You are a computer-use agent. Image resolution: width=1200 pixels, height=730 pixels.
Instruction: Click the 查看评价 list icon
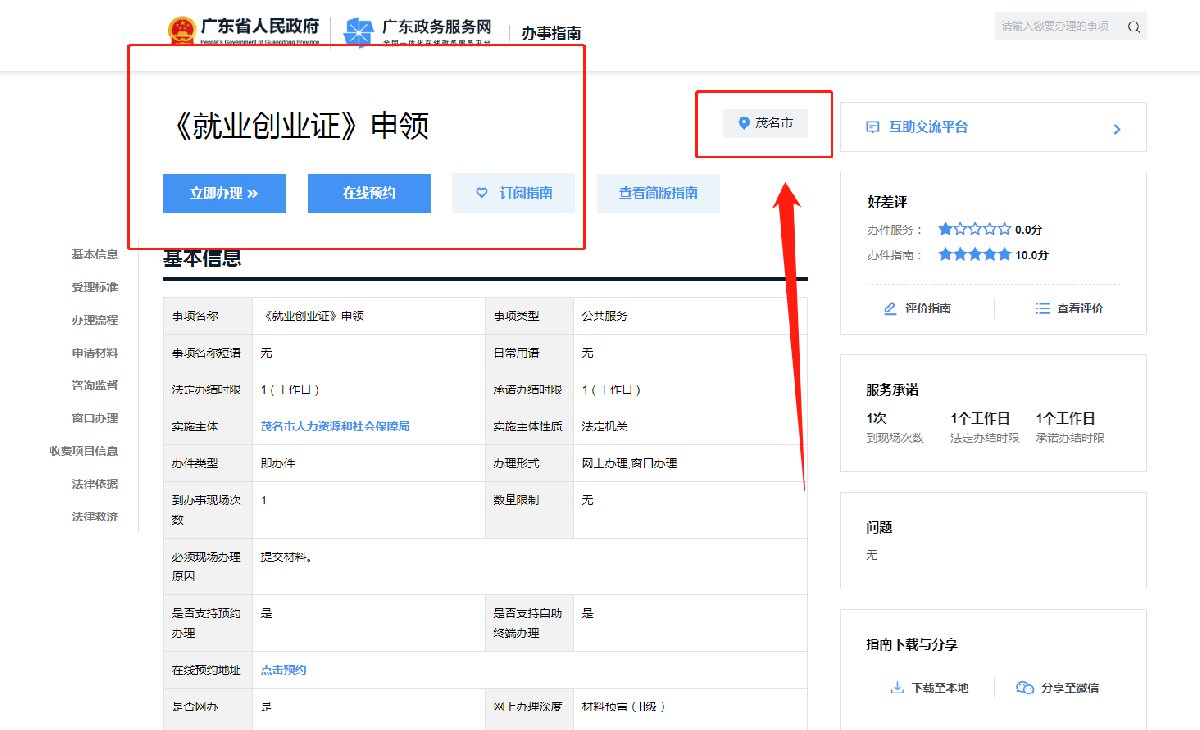[1043, 309]
